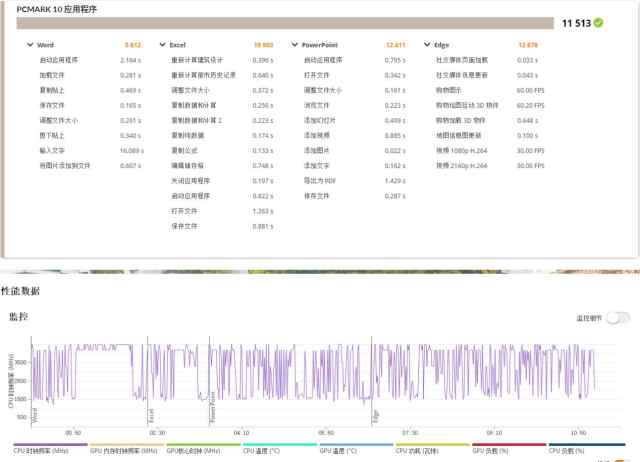640x462 pixels.
Task: Toggle CPU 温度 (°C) legend entry
Action: tap(280, 448)
